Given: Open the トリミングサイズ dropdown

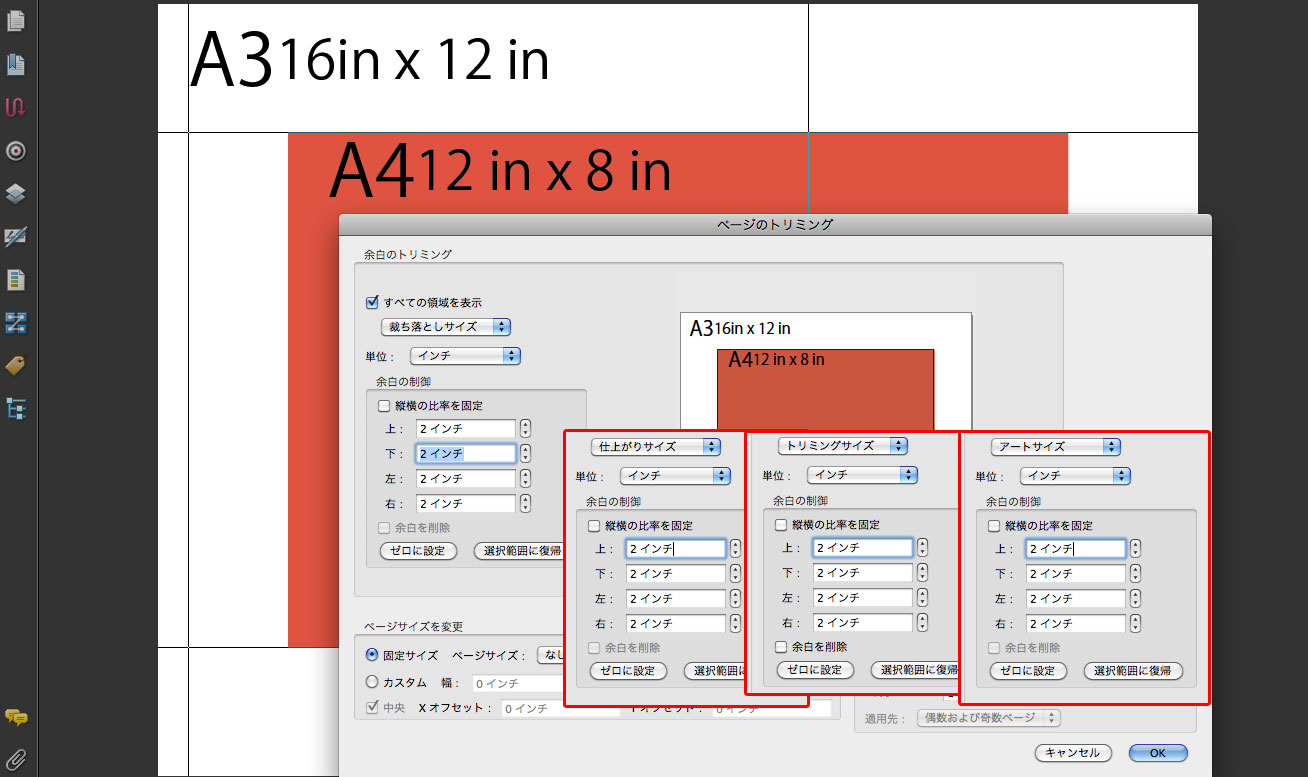Looking at the screenshot, I should pyautogui.click(x=843, y=445).
